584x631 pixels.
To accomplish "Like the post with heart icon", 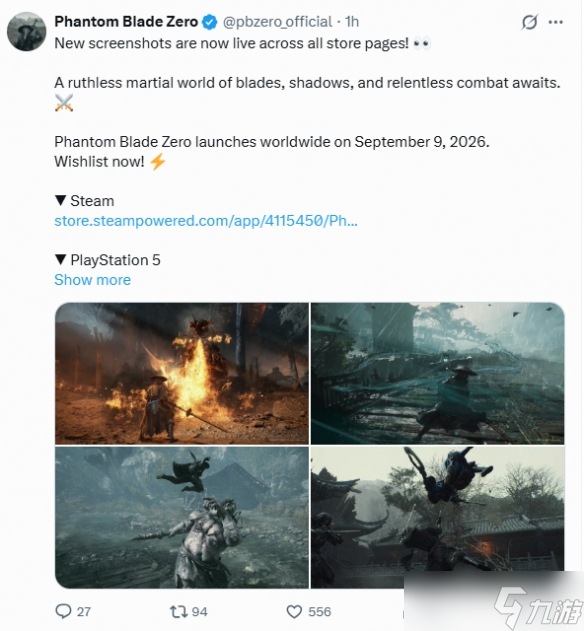I will pos(294,612).
